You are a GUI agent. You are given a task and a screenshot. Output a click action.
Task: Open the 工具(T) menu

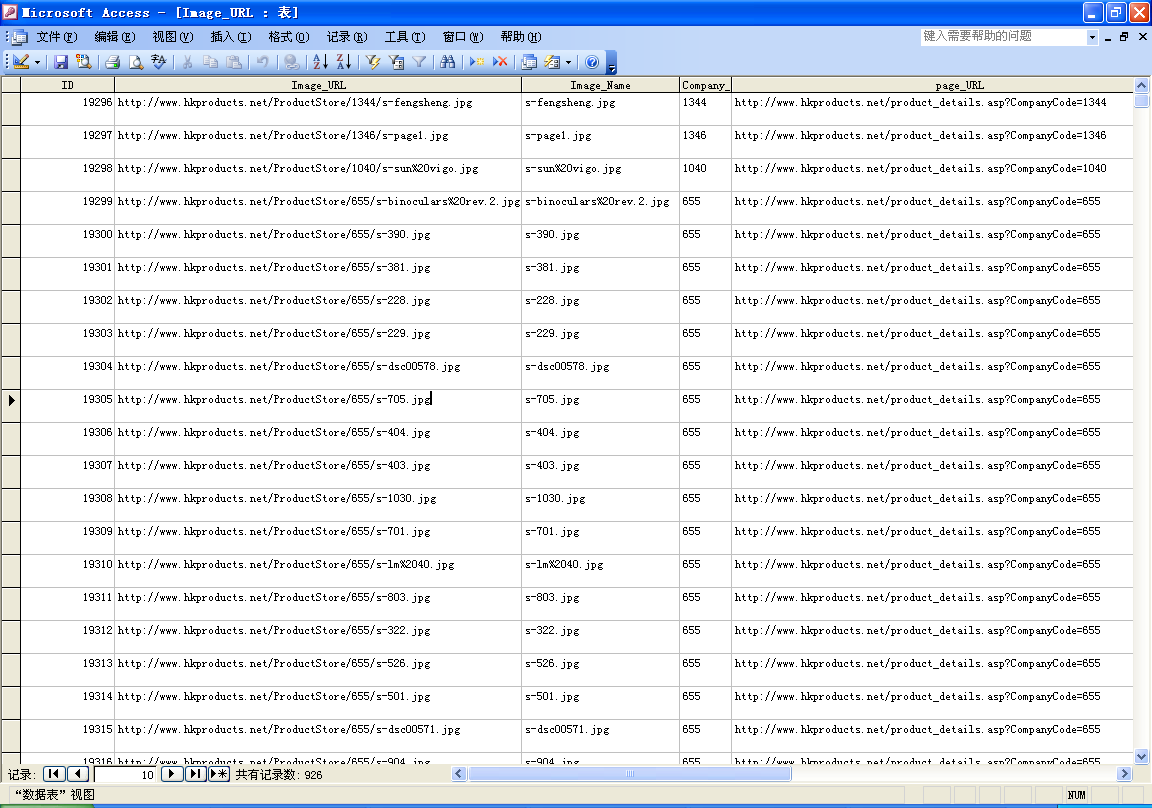coord(404,37)
